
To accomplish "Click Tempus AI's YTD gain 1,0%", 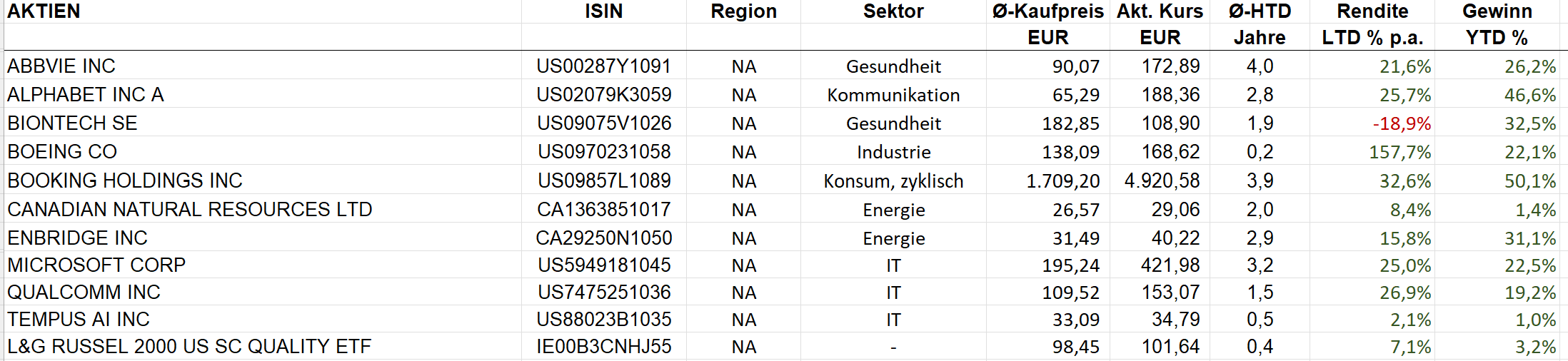I will [1535, 320].
